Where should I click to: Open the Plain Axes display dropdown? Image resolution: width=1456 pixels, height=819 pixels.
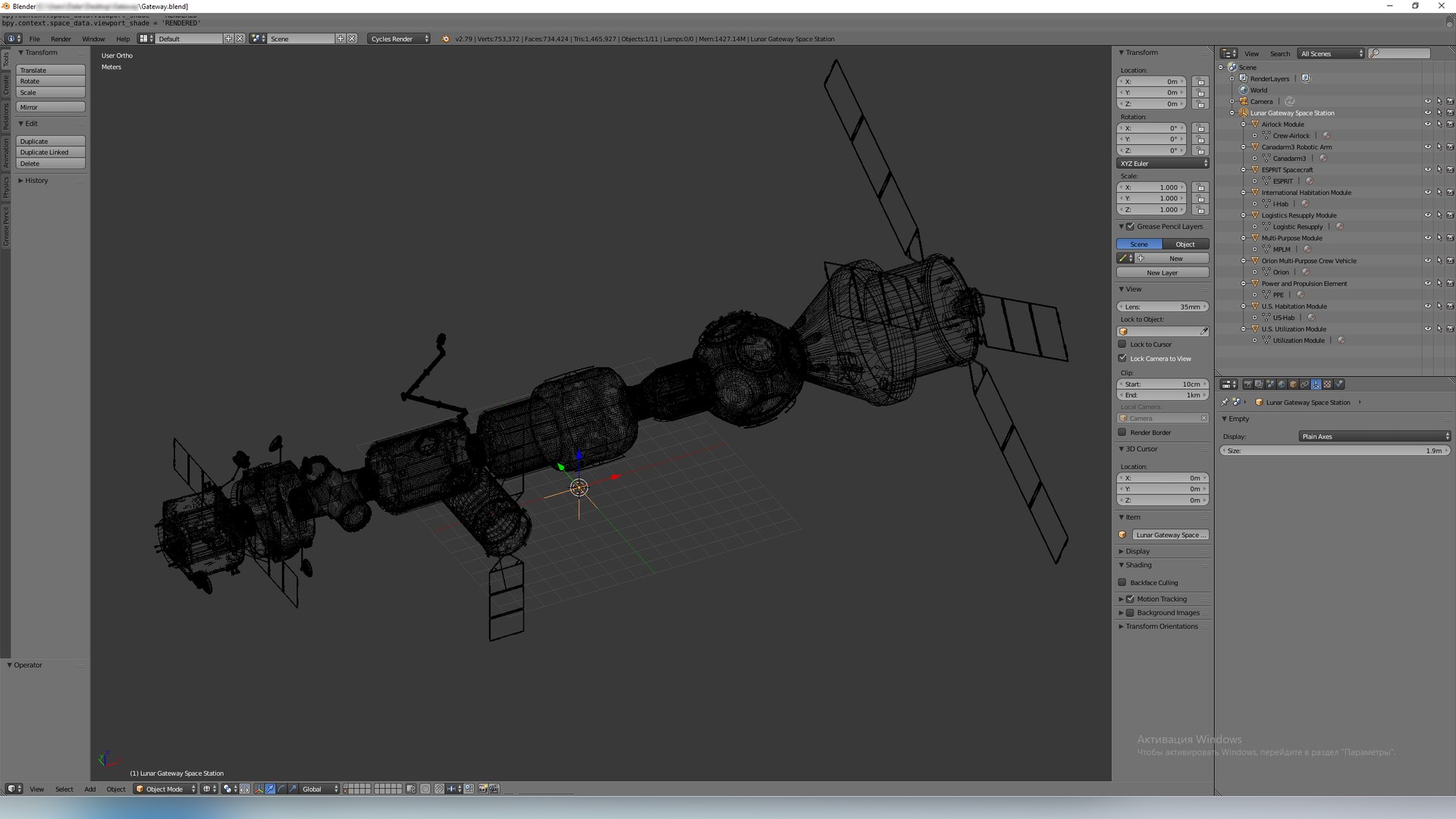coord(1375,436)
